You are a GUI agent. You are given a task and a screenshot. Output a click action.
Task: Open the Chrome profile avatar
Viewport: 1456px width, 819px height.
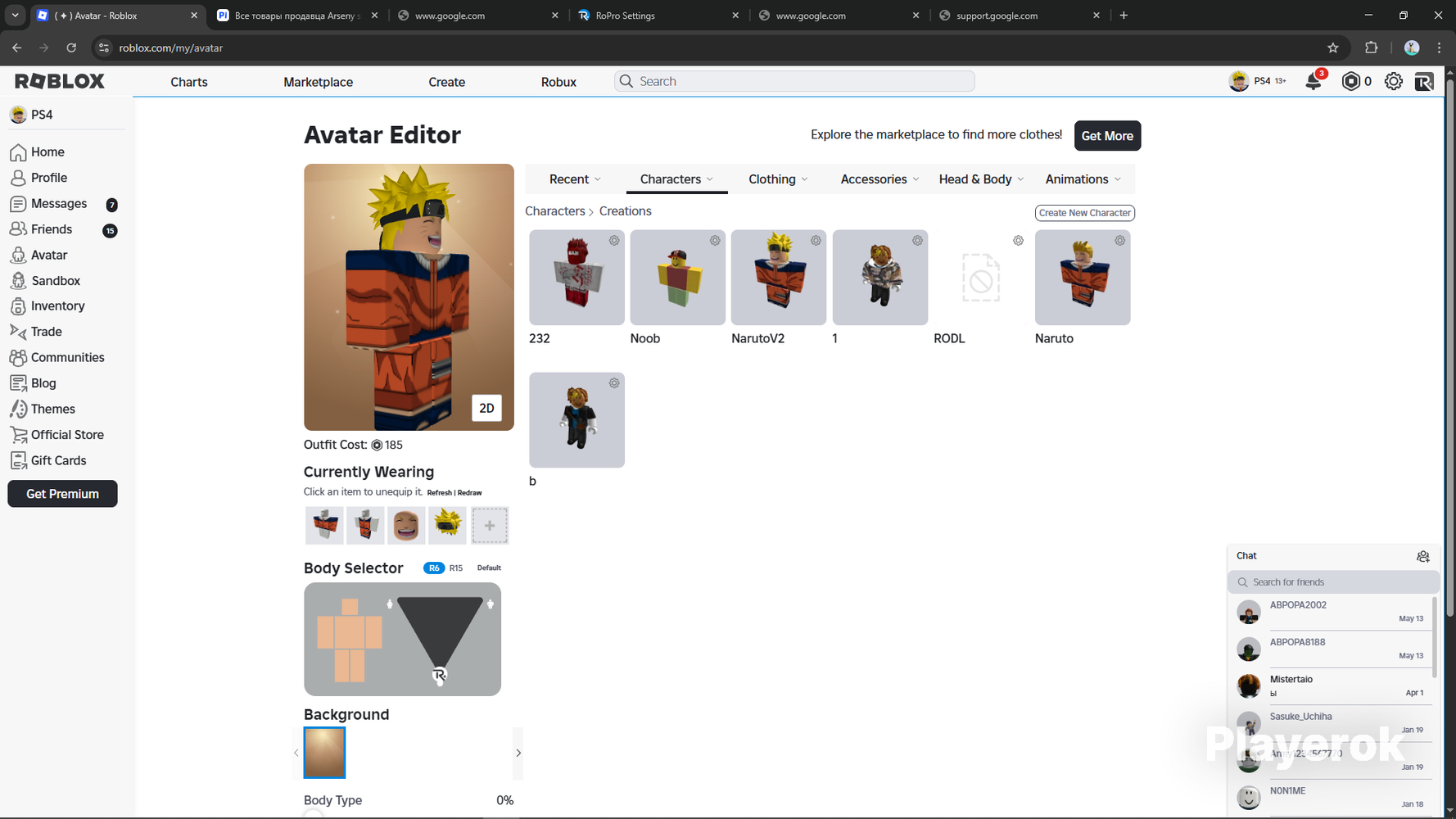[x=1411, y=48]
